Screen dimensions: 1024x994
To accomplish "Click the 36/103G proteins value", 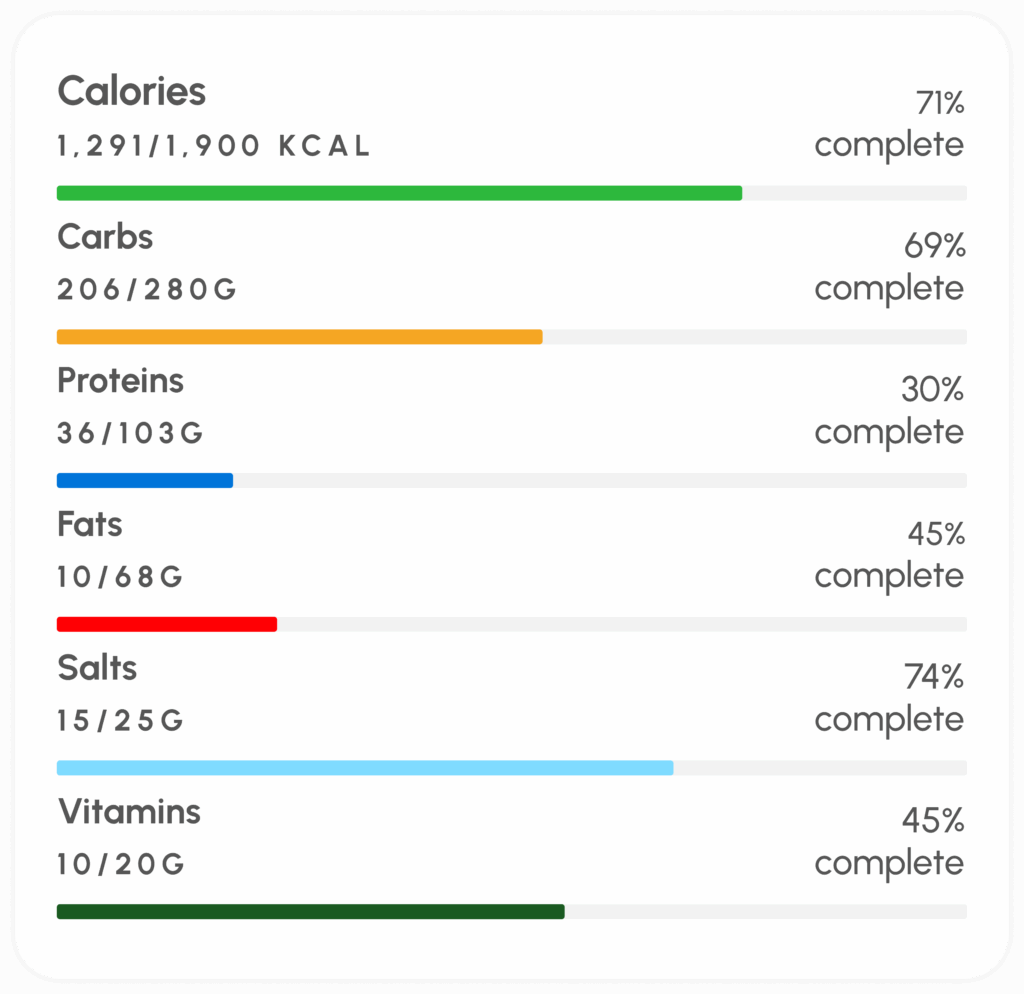I will (130, 435).
